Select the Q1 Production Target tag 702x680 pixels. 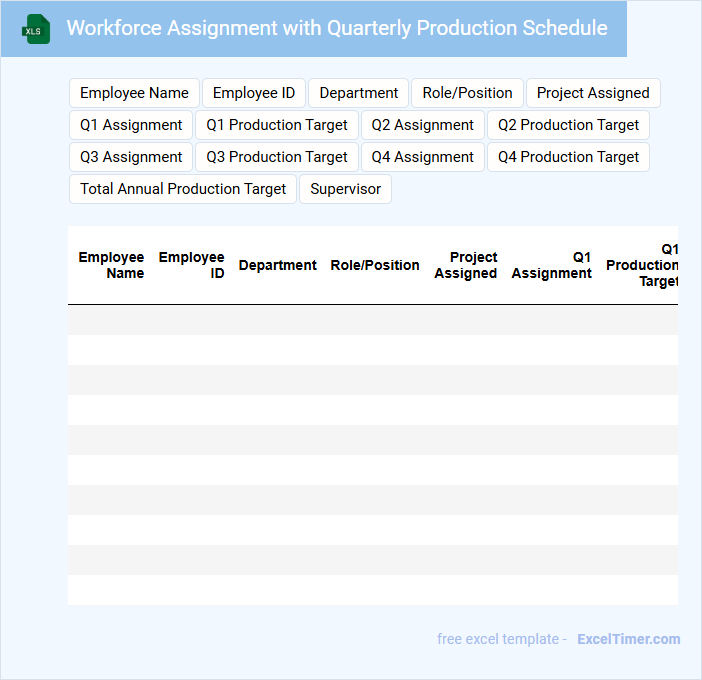point(277,125)
